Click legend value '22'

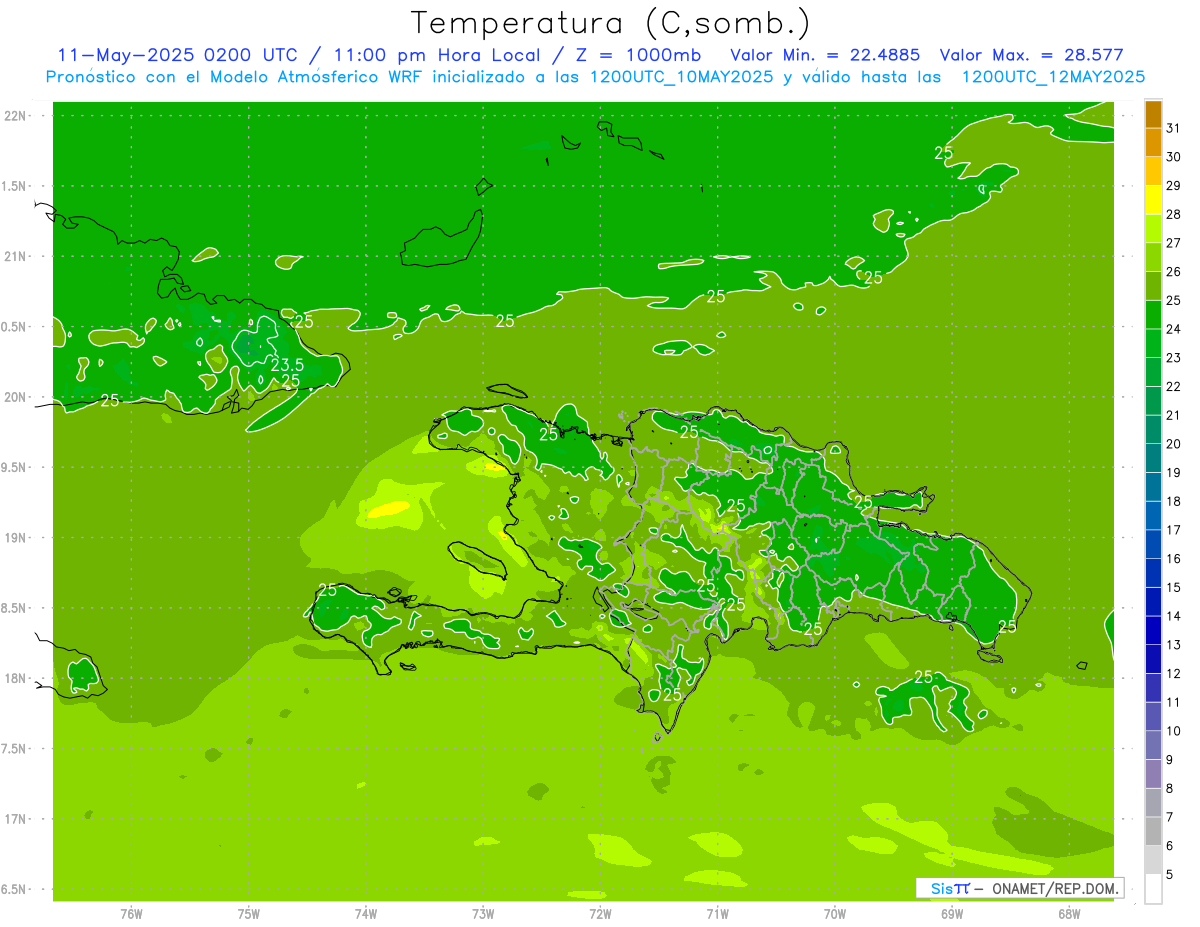click(x=1174, y=386)
